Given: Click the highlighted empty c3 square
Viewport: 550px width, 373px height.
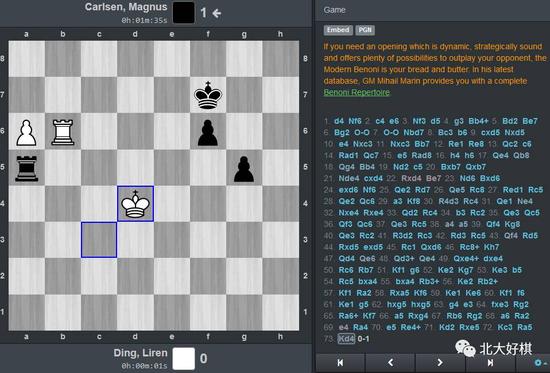Looking at the screenshot, I should click(x=99, y=240).
